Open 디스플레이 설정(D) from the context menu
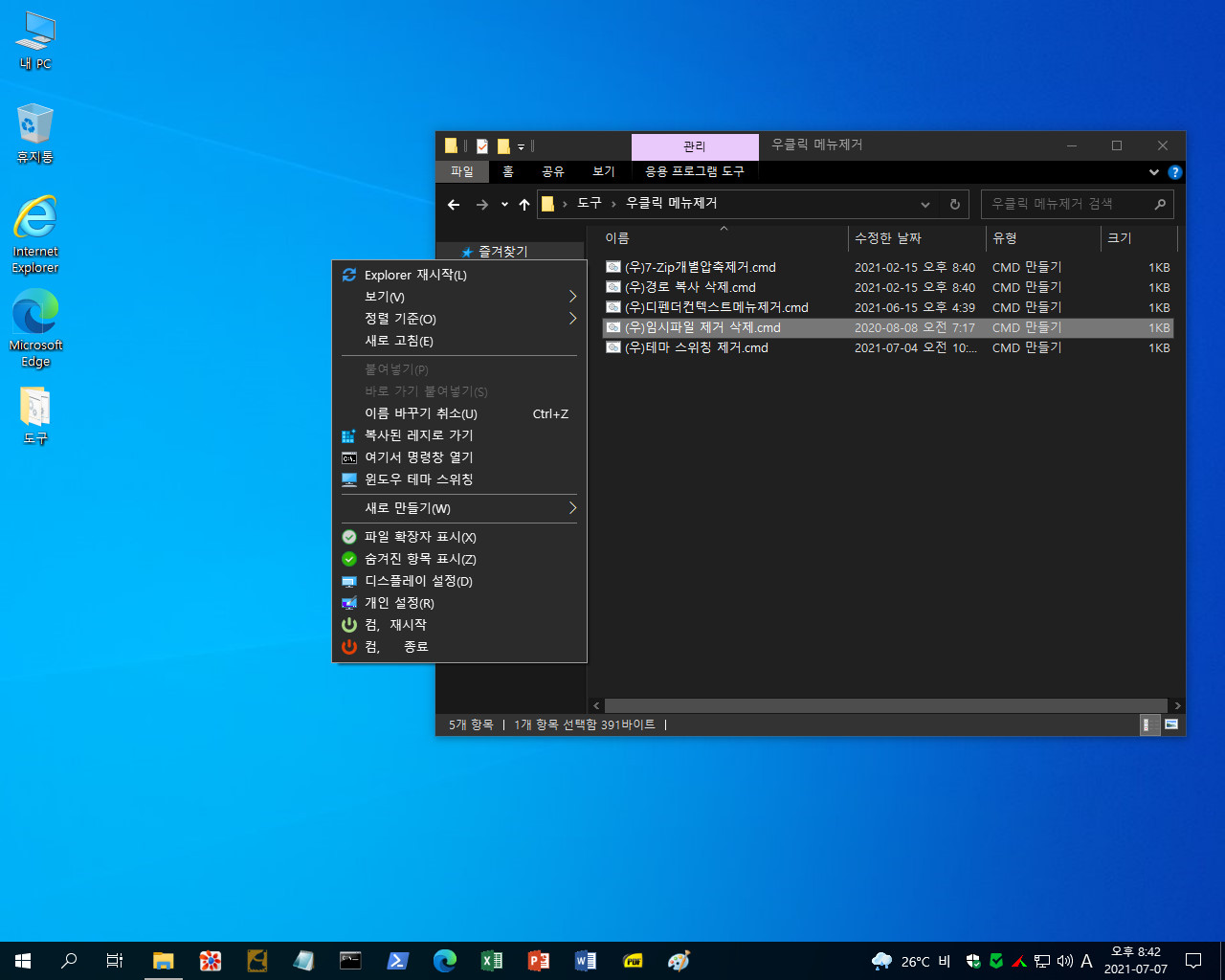1225x980 pixels. click(x=459, y=581)
